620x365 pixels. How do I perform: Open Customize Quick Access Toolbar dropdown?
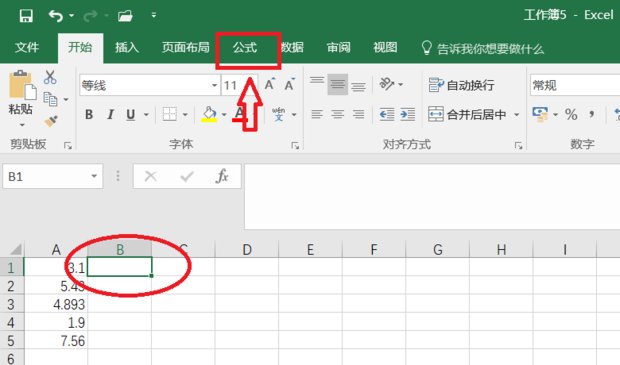coord(154,15)
